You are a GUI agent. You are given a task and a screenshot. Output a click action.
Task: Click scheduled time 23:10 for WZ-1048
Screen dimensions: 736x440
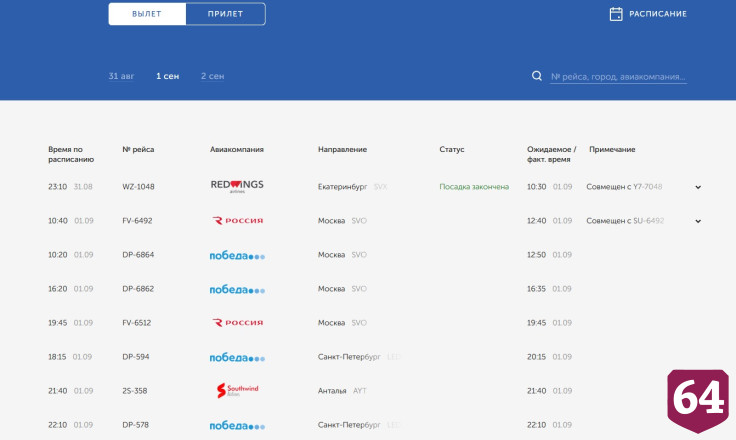[x=57, y=186]
